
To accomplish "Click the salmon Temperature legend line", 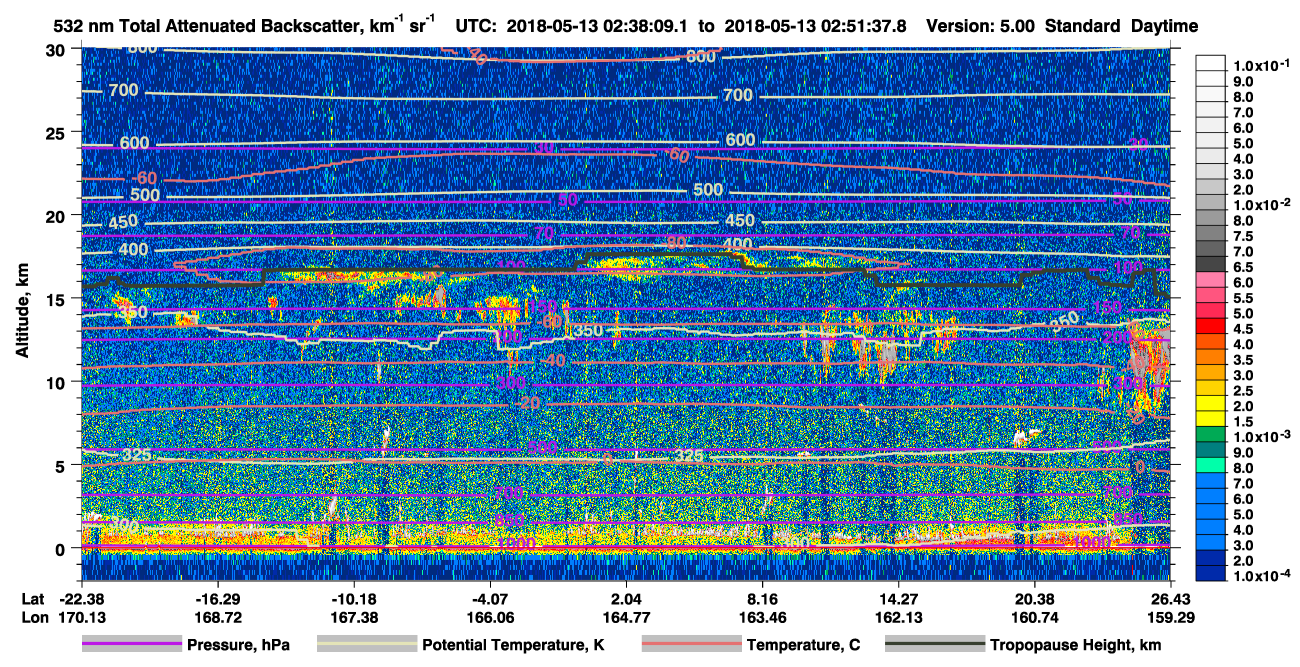I will click(x=690, y=645).
